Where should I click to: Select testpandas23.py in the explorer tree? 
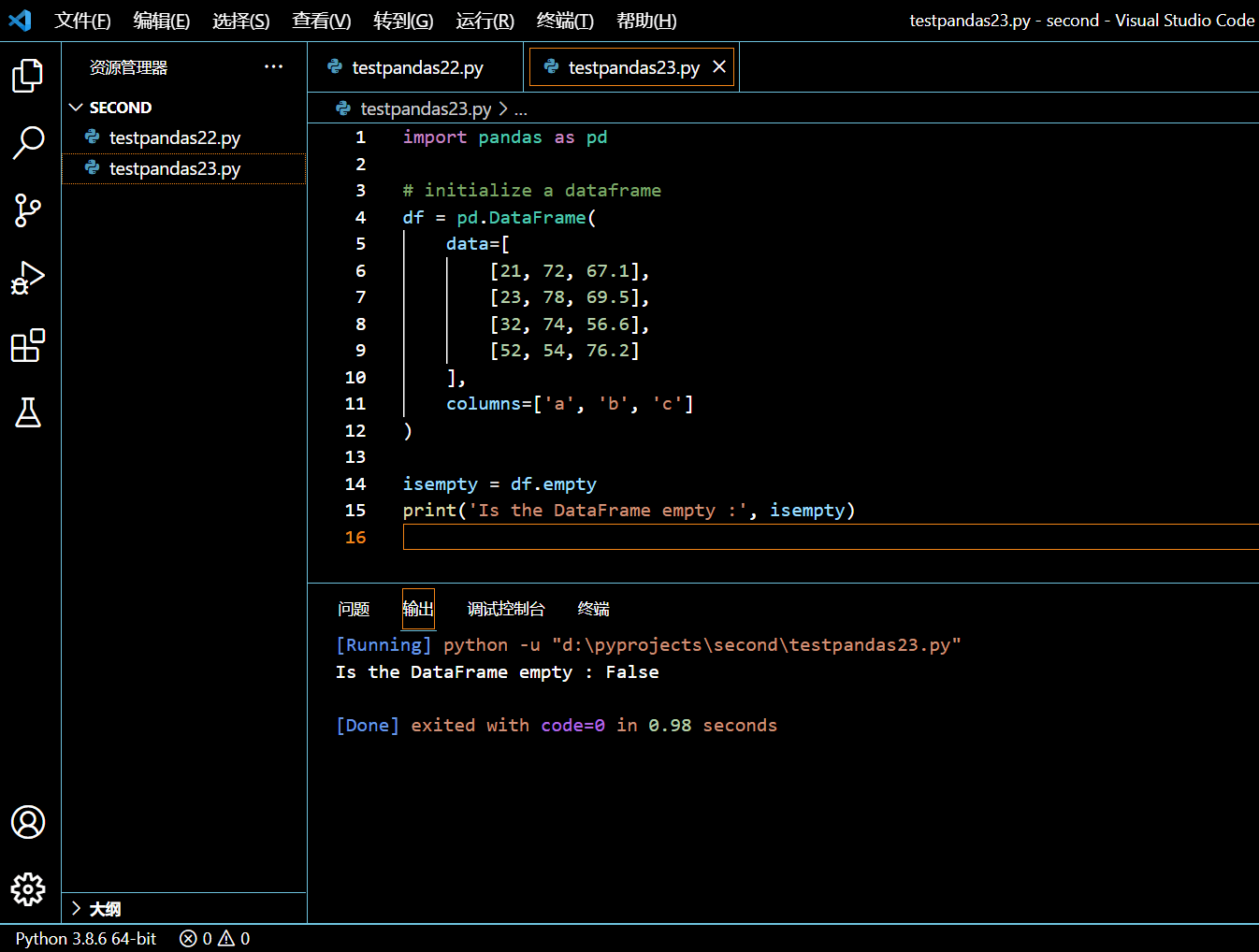coord(183,168)
